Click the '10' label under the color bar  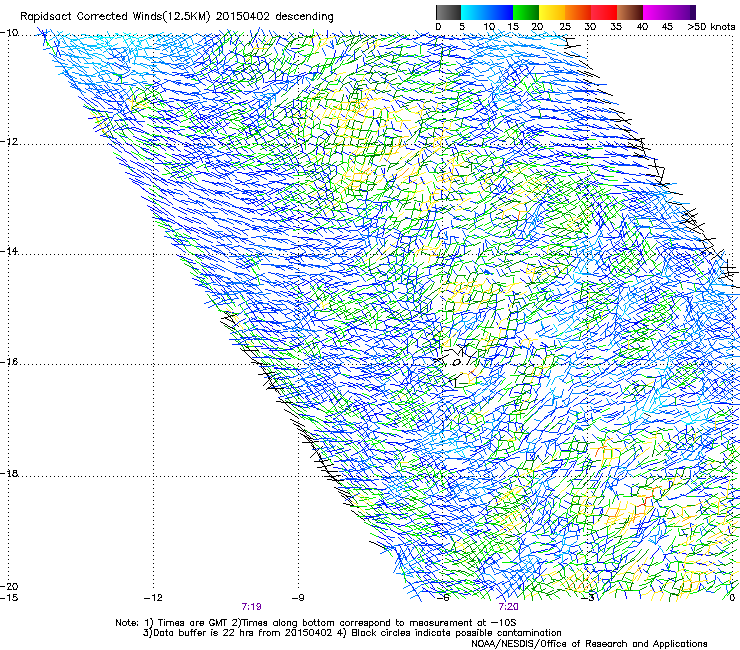pyautogui.click(x=489, y=27)
